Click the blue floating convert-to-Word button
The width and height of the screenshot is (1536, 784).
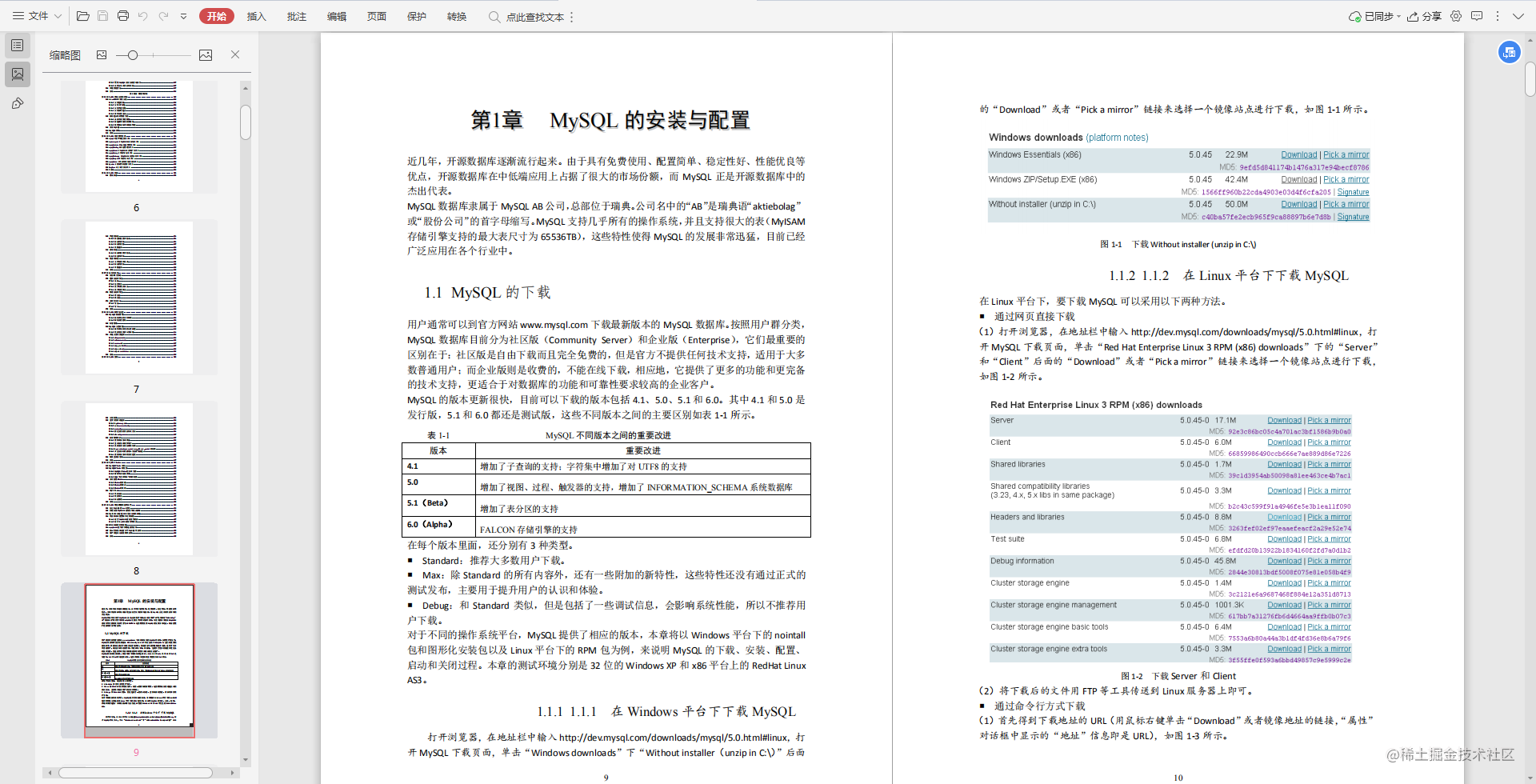coord(1509,52)
